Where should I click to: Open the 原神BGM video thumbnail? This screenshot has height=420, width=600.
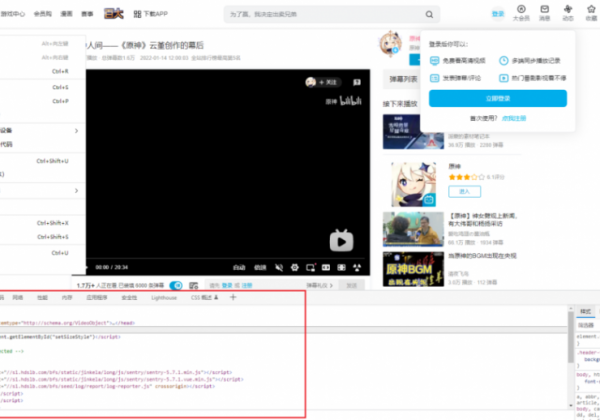[413, 269]
